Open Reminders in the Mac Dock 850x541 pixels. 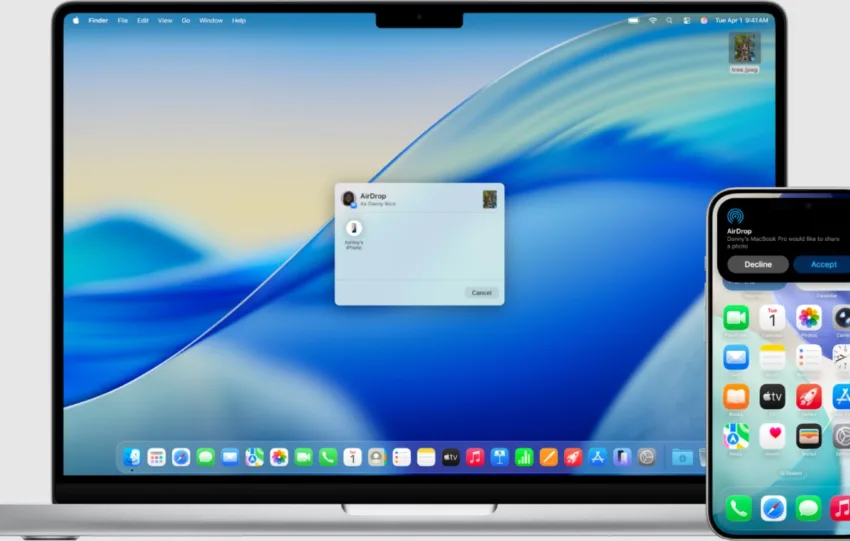402,457
